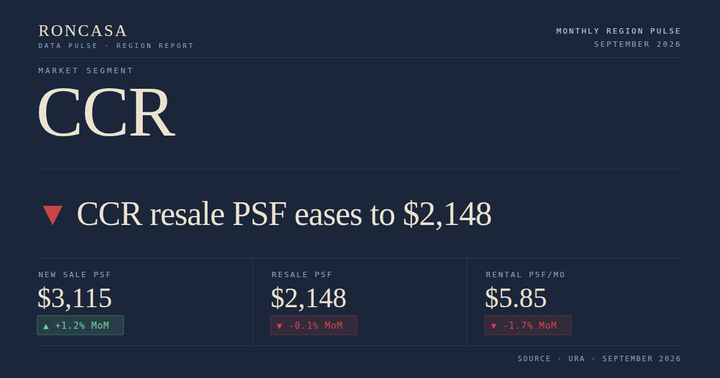Select the -1.7% MoM red badge
Image resolution: width=720 pixels, height=378 pixels.
pyautogui.click(x=528, y=325)
